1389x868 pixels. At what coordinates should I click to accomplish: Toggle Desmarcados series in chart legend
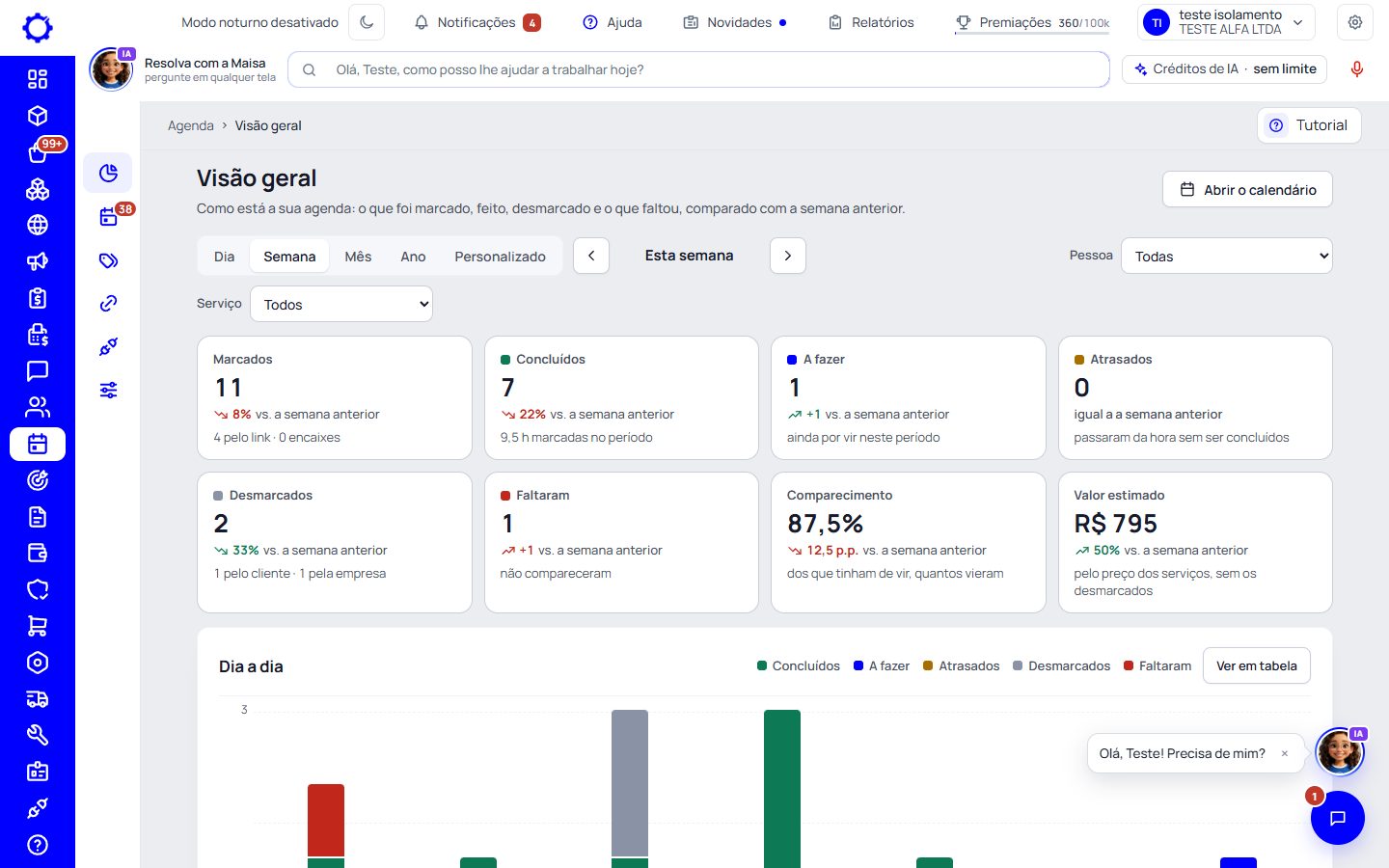(x=1061, y=666)
